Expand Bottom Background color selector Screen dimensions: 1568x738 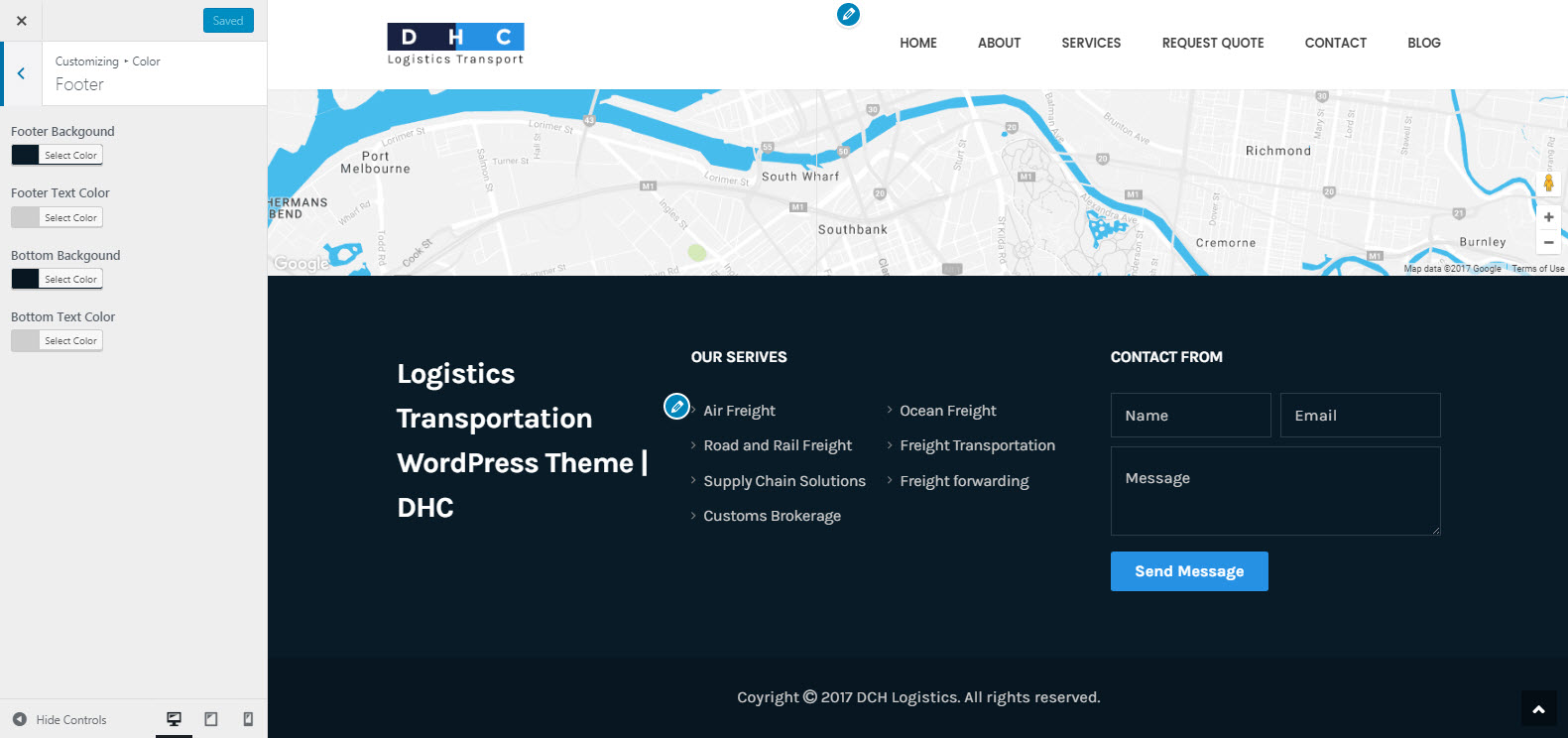point(58,280)
